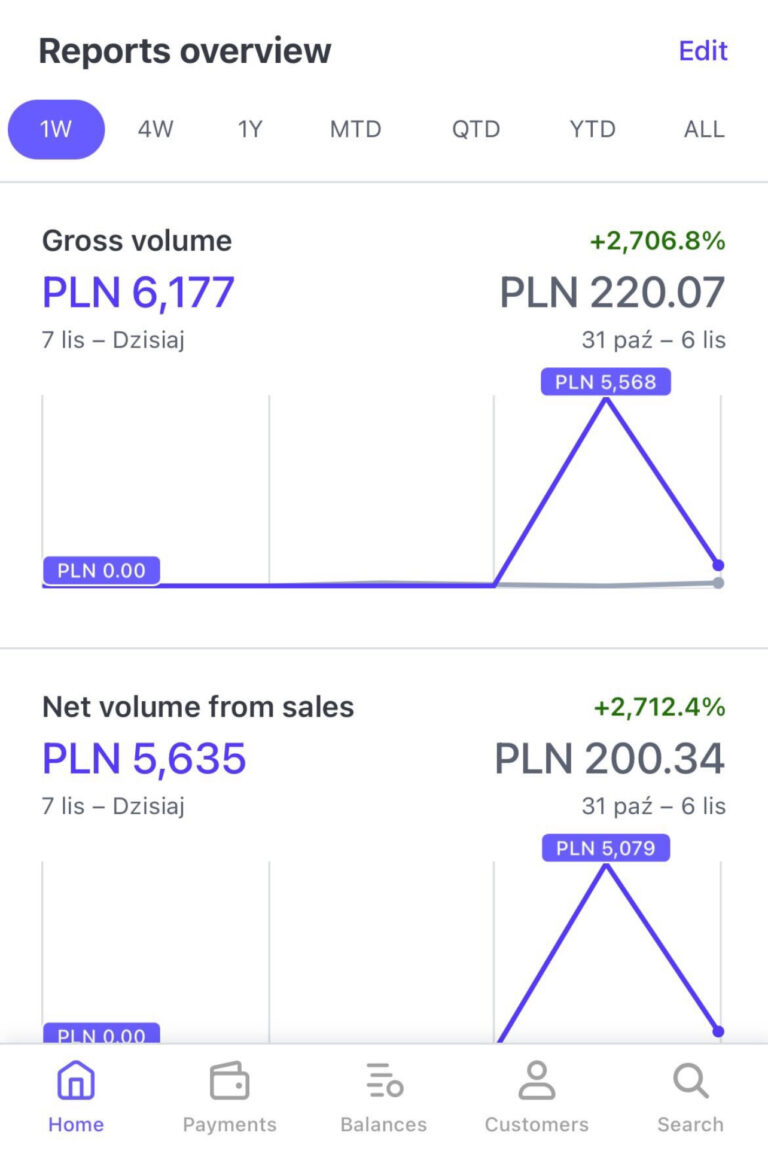Switch to the 4W time range
The image size is (768, 1166).
[155, 129]
